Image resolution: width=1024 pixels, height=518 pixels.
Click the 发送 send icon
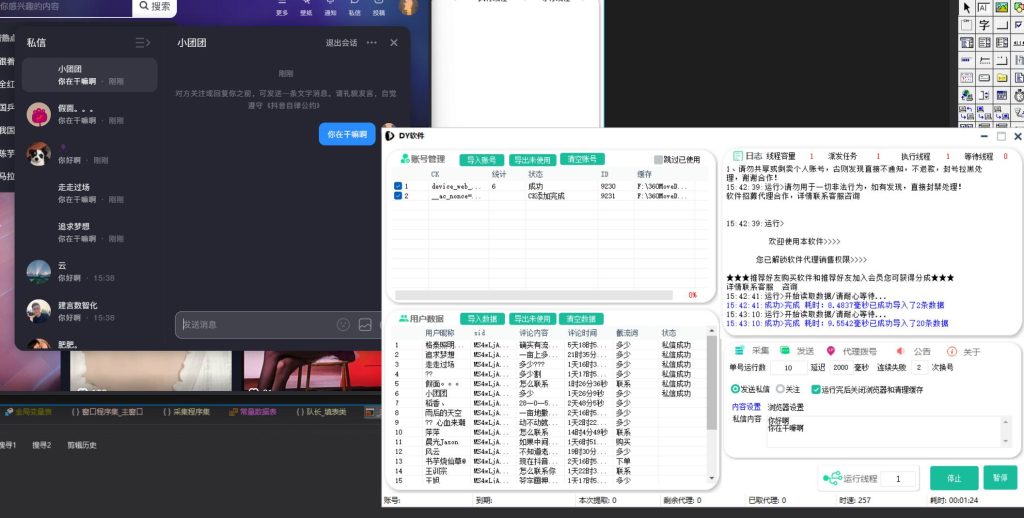(784, 351)
